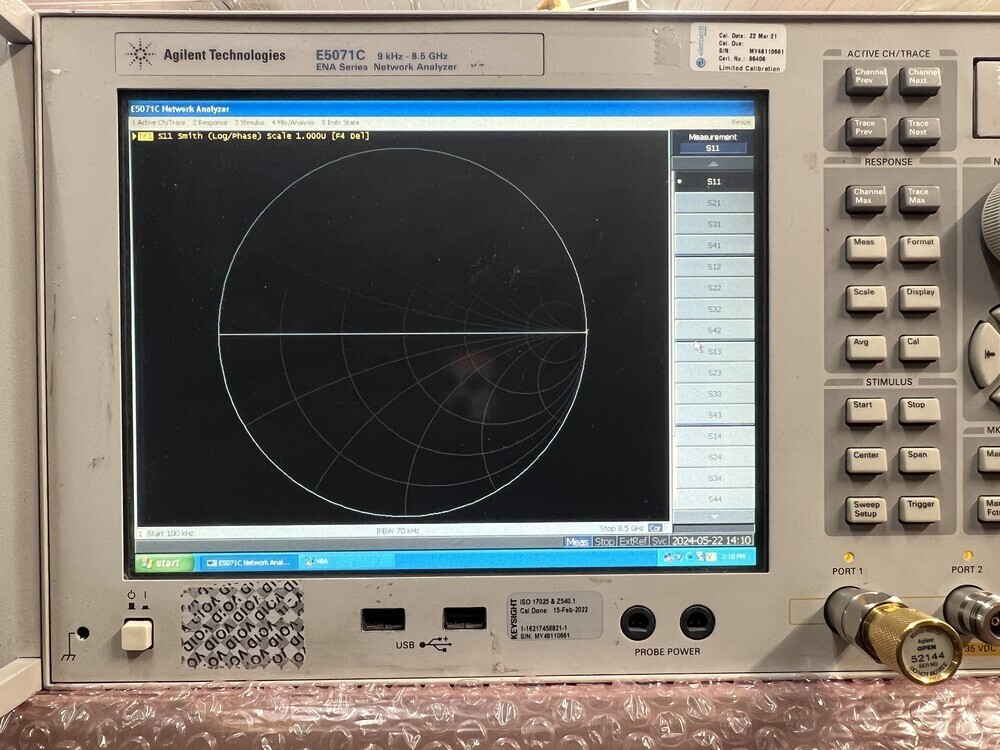Push the Trace Max front-panel key

click(x=919, y=199)
